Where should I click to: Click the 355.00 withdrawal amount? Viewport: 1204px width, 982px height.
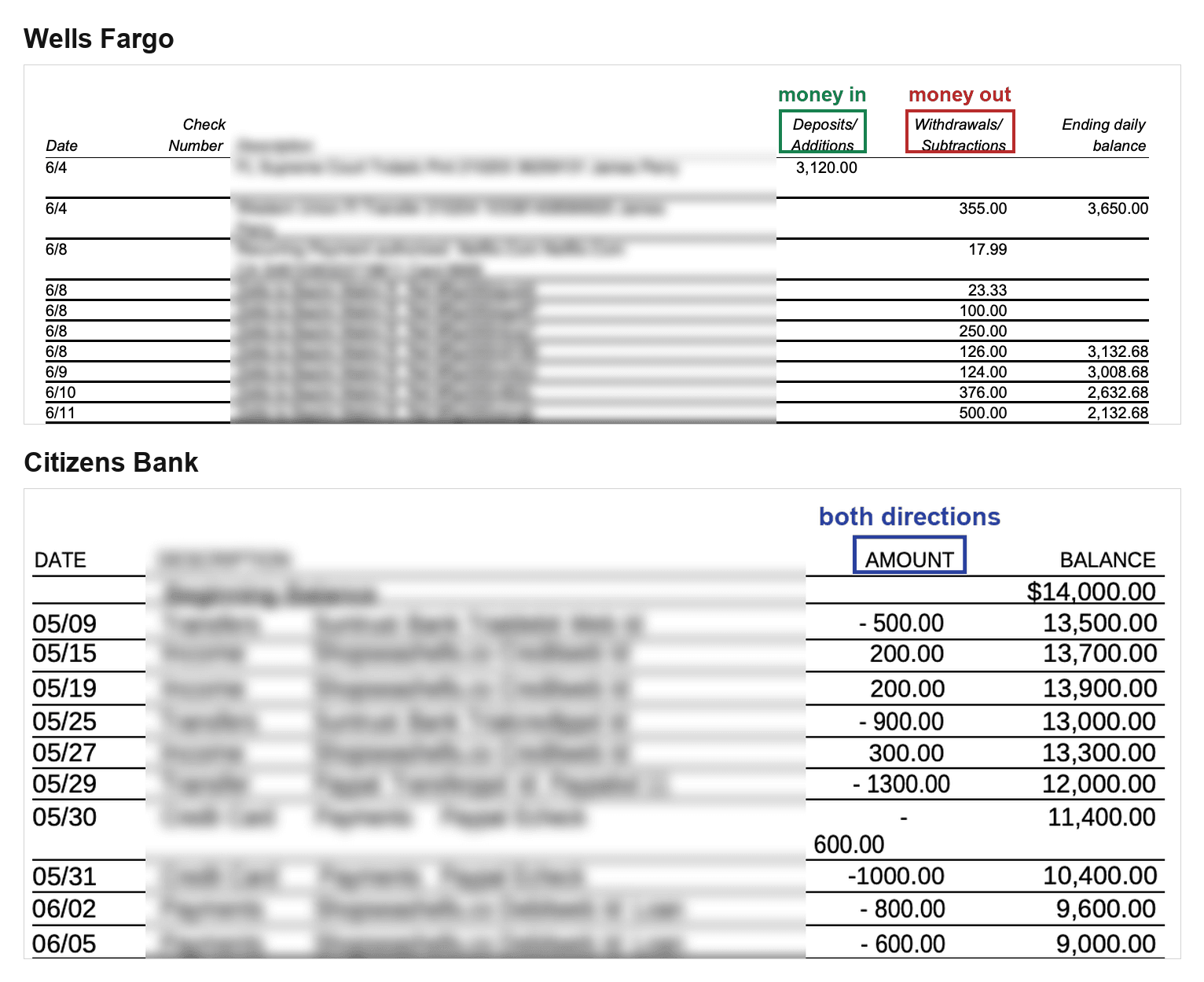[982, 208]
